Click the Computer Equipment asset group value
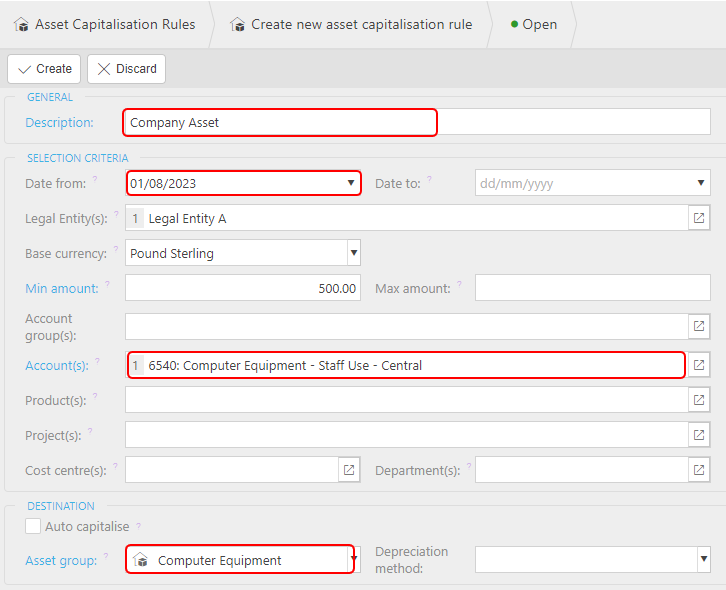This screenshot has width=726, height=590. [219, 560]
